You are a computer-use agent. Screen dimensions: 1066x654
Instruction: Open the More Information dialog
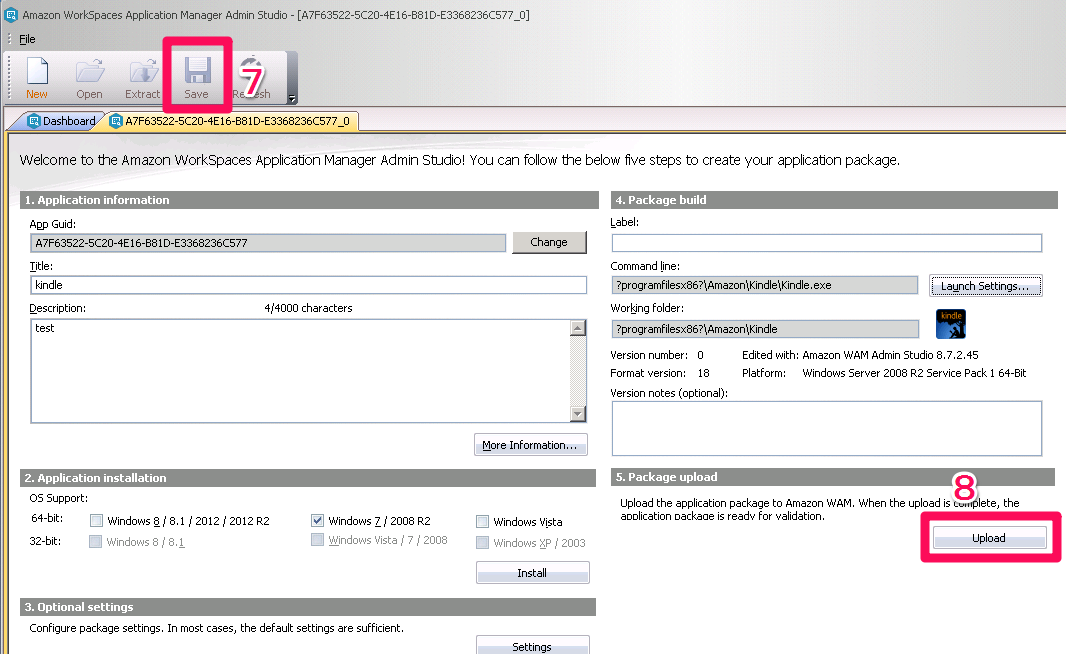pos(530,445)
